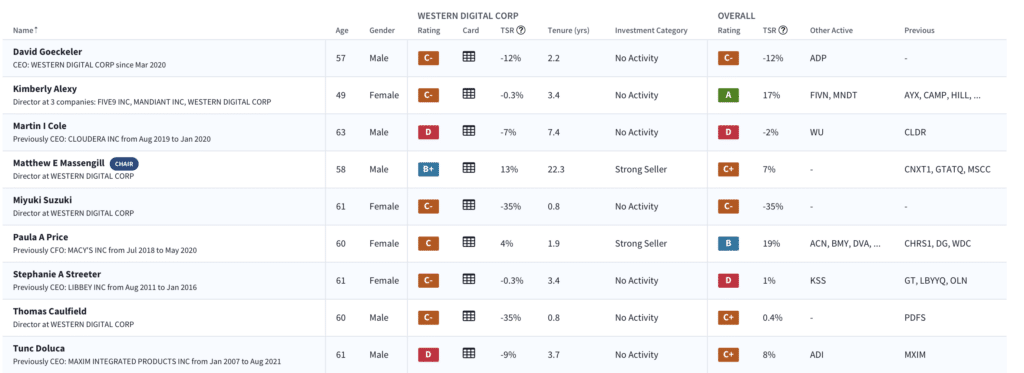The width and height of the screenshot is (1024, 373).
Task: Sort by the Age column header
Action: (x=342, y=31)
